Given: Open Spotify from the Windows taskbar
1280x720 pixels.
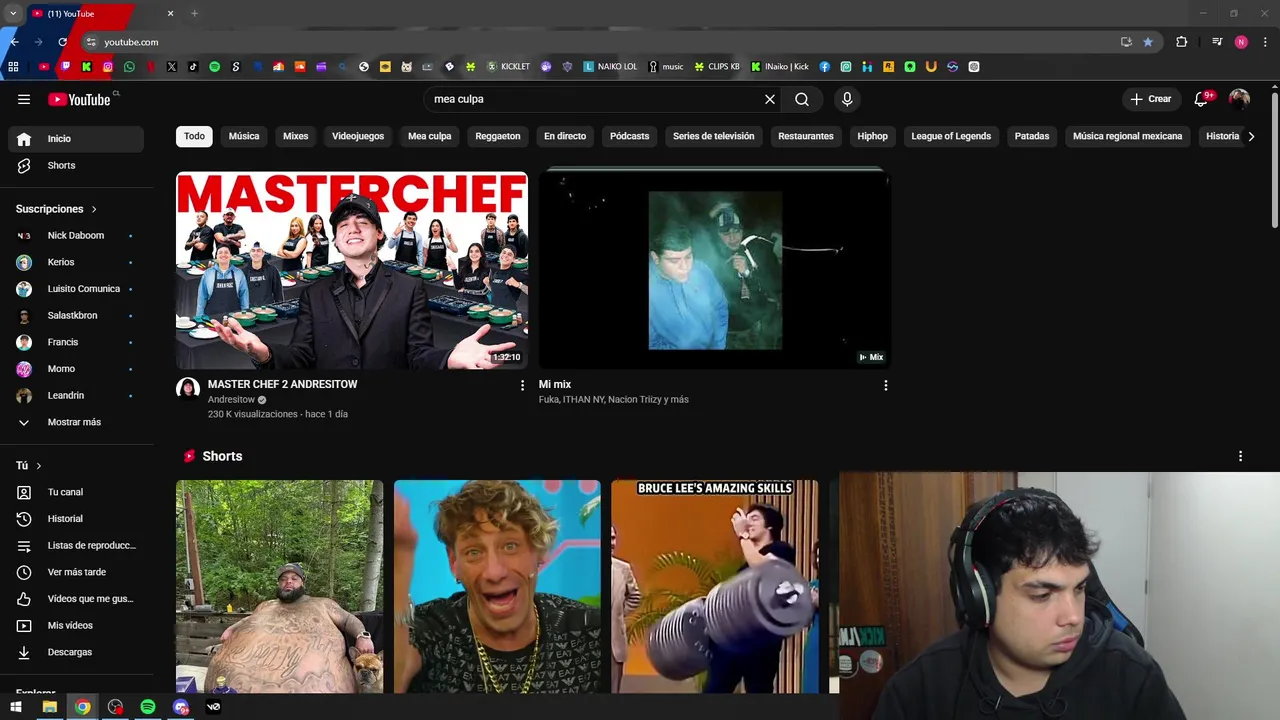Looking at the screenshot, I should click(x=148, y=707).
